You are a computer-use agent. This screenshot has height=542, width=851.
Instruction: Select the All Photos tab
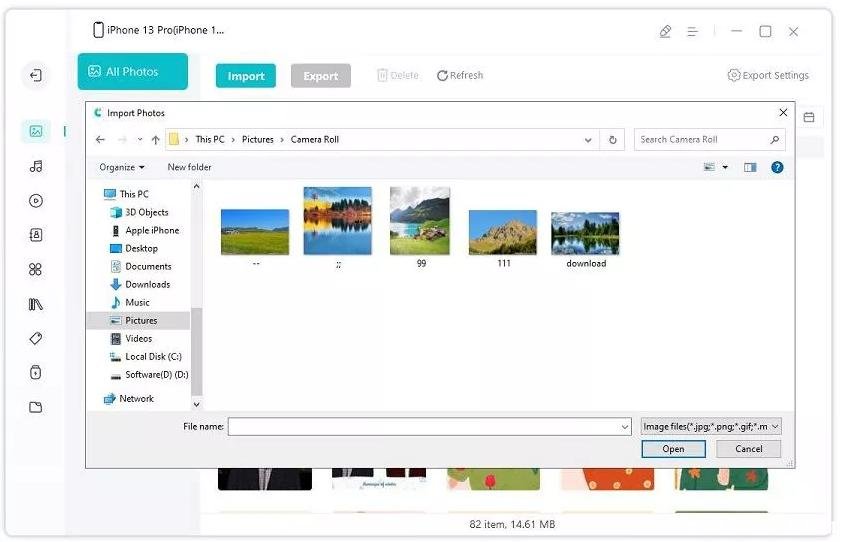tap(132, 71)
